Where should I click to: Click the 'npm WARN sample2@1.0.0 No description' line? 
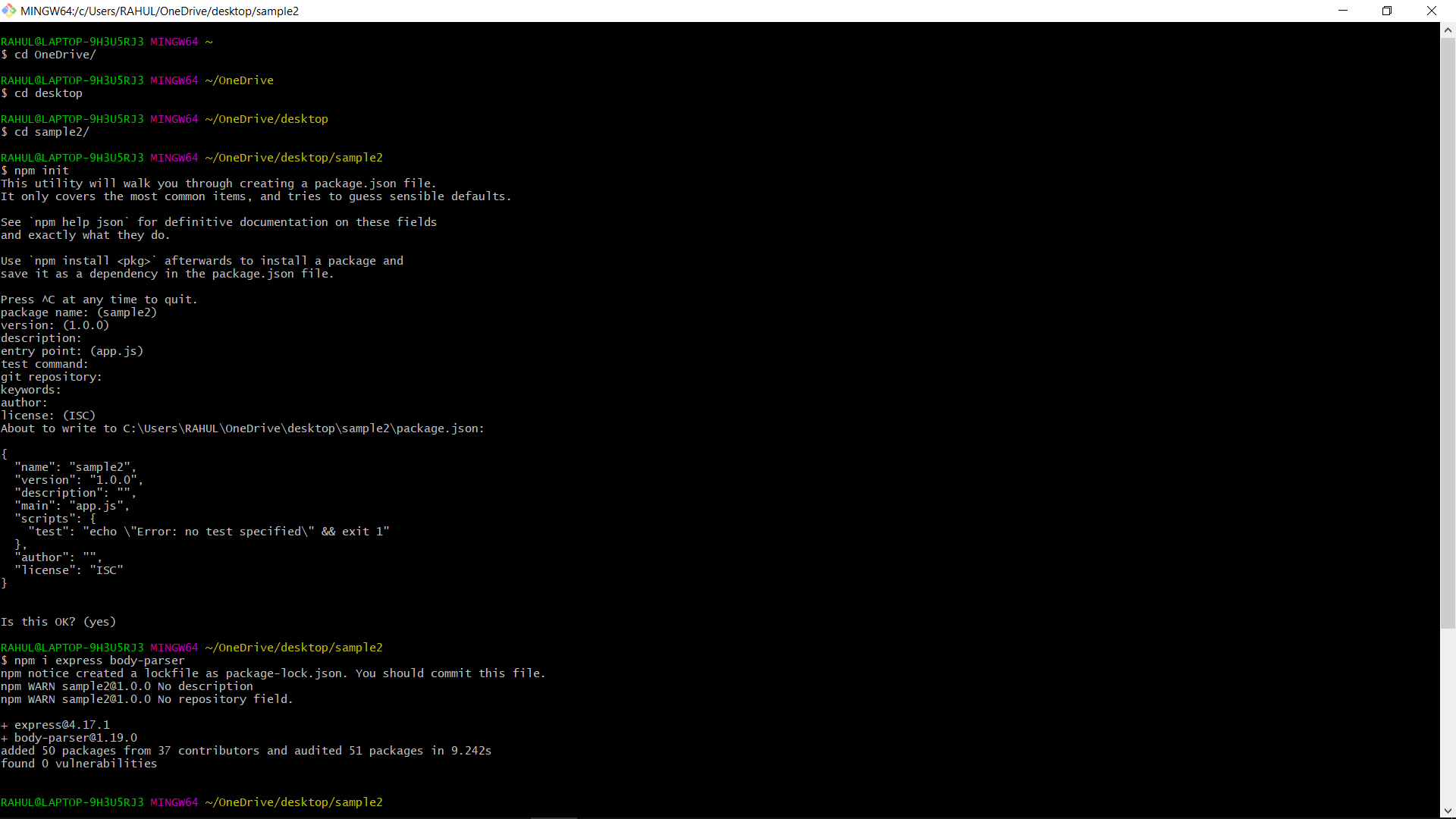point(127,686)
